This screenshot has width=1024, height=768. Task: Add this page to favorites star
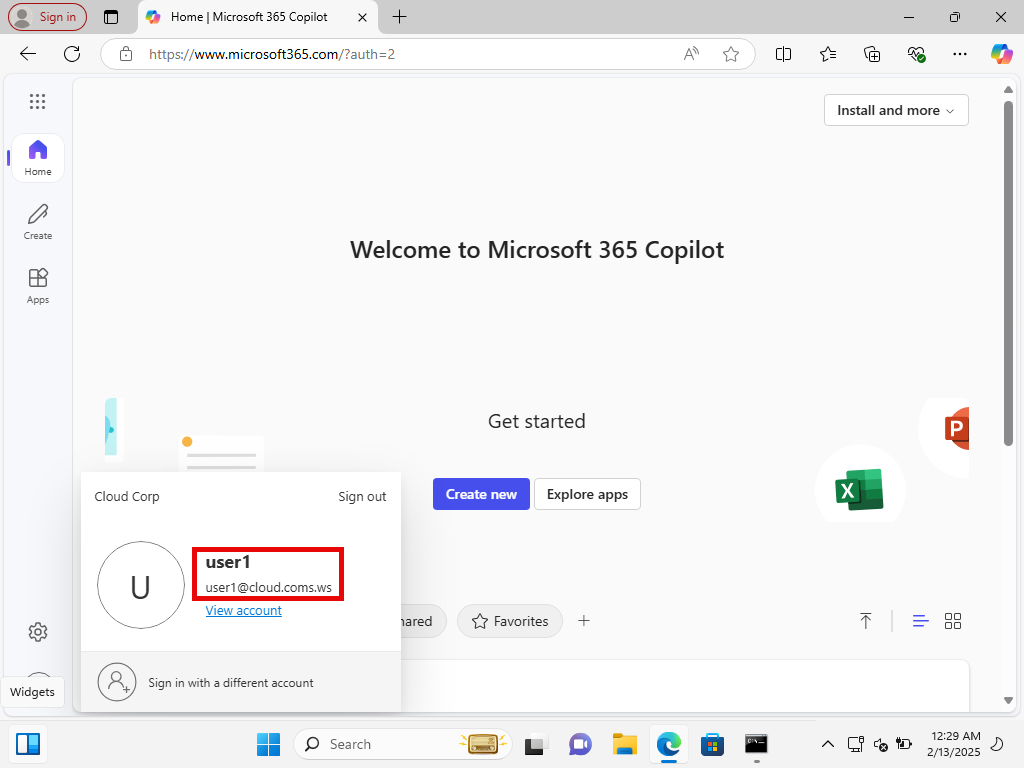coord(731,54)
